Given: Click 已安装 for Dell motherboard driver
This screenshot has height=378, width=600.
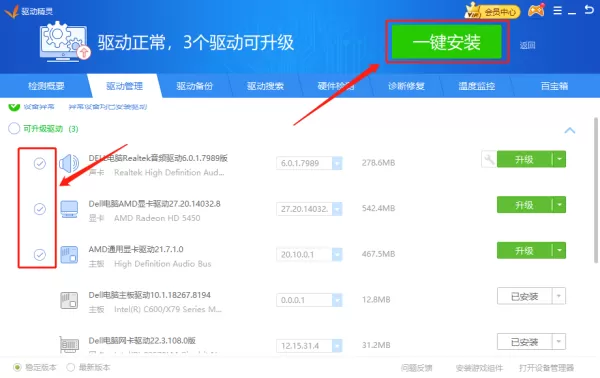Looking at the screenshot, I should [525, 296].
